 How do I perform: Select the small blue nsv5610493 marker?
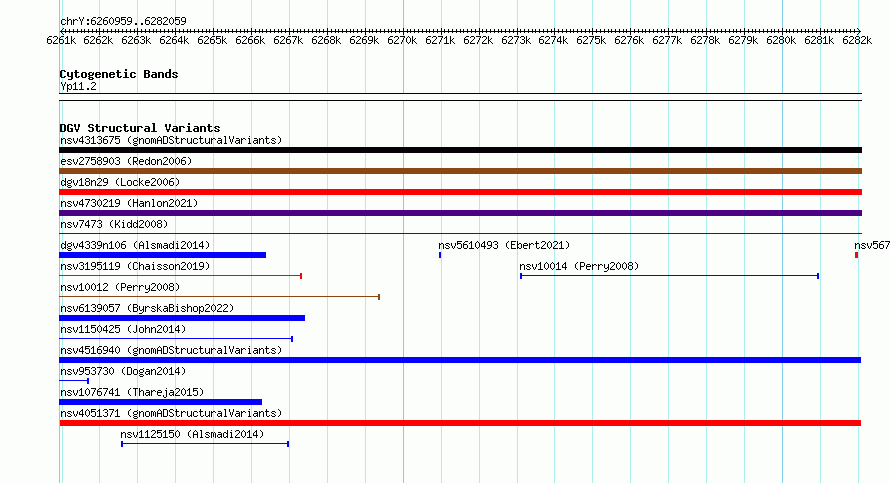click(x=440, y=255)
